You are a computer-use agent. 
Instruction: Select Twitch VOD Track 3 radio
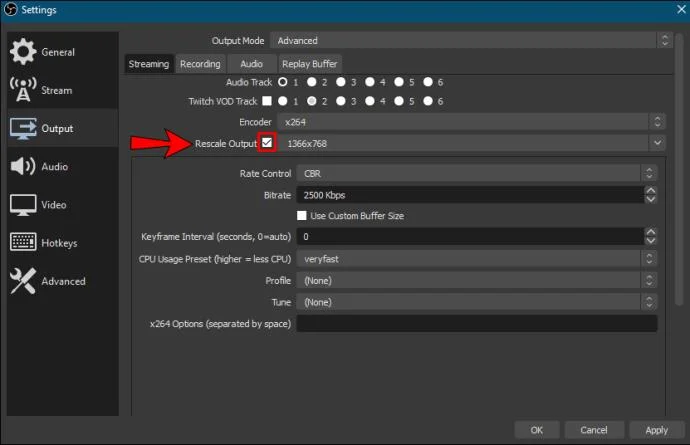pos(341,101)
